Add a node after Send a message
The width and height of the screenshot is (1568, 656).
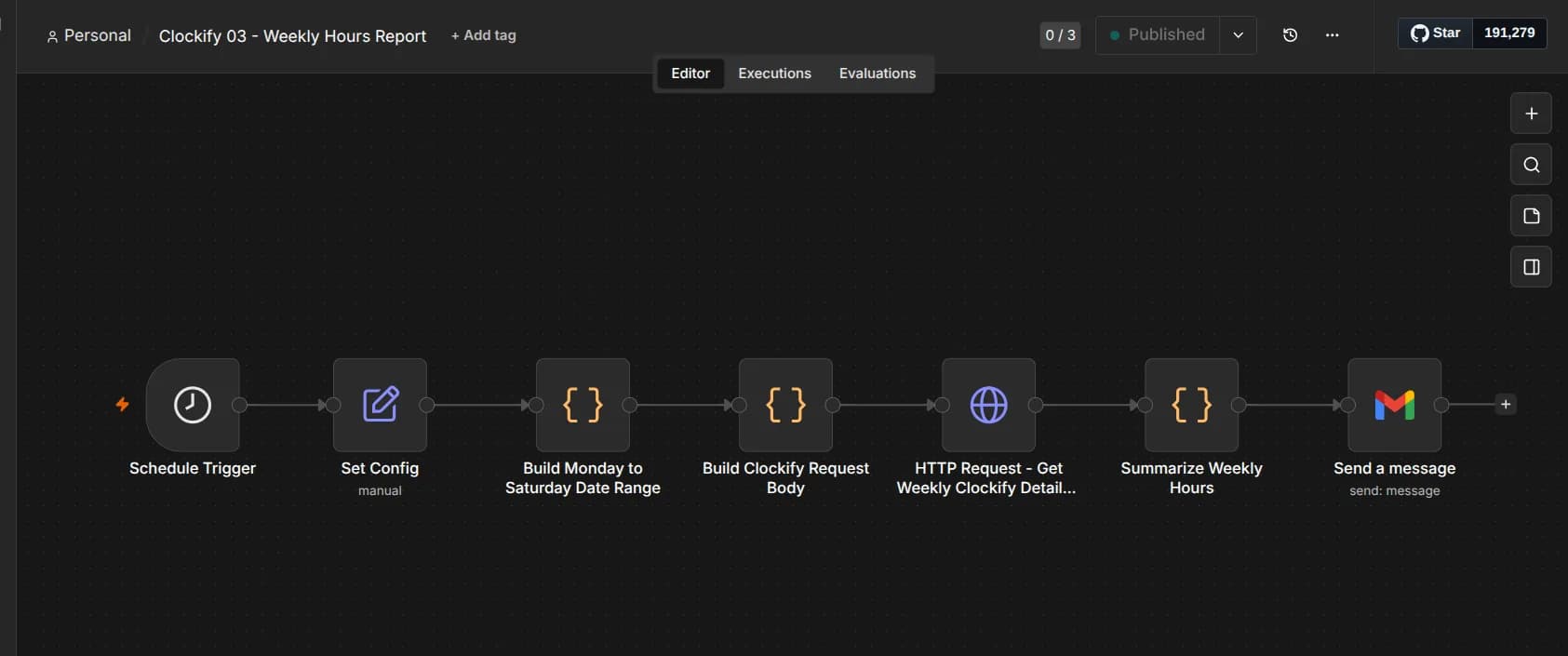[x=1506, y=405]
